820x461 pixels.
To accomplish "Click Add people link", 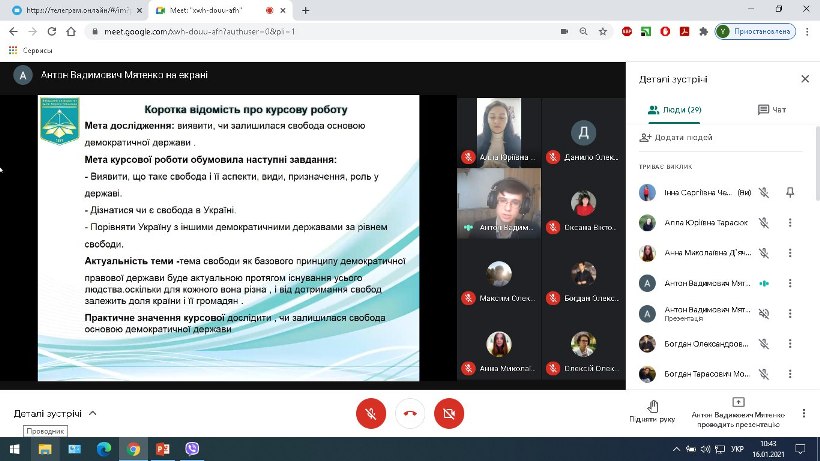I will 676,137.
